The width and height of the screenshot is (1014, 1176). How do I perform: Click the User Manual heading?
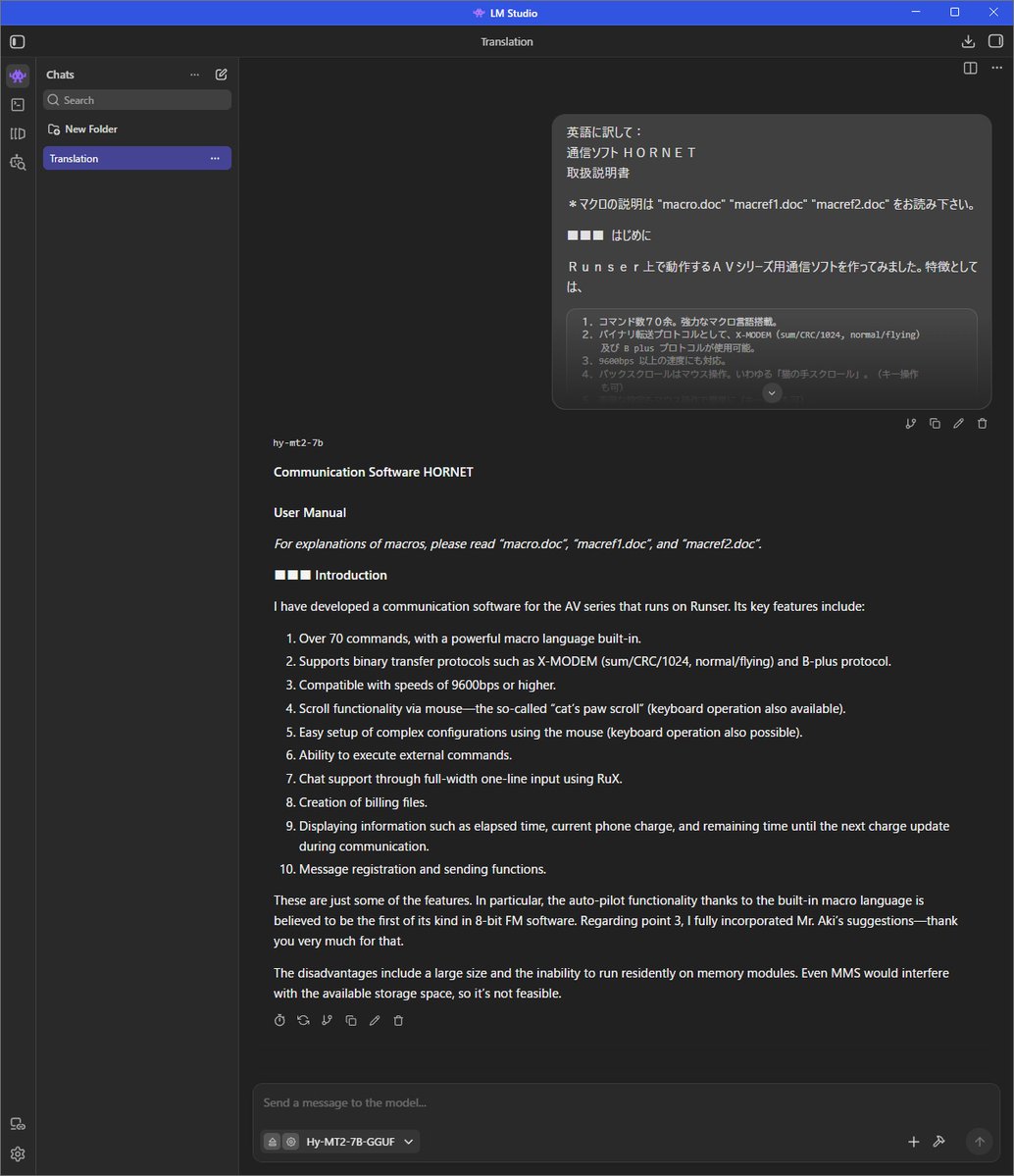click(x=310, y=512)
